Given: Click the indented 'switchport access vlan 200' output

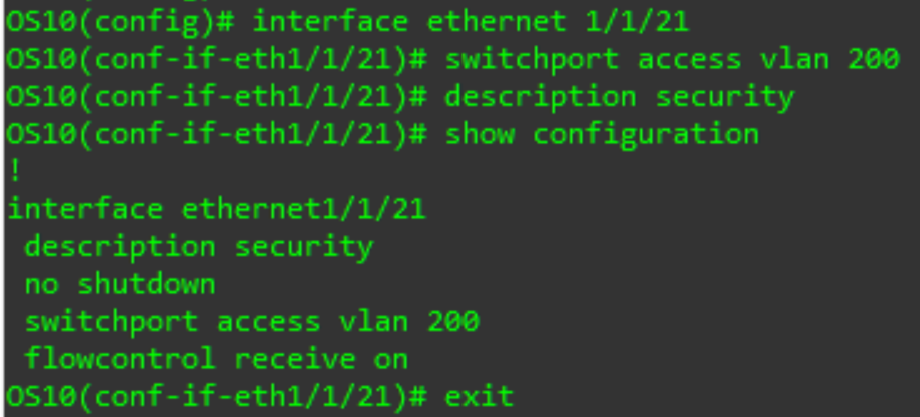Looking at the screenshot, I should click(x=252, y=321).
